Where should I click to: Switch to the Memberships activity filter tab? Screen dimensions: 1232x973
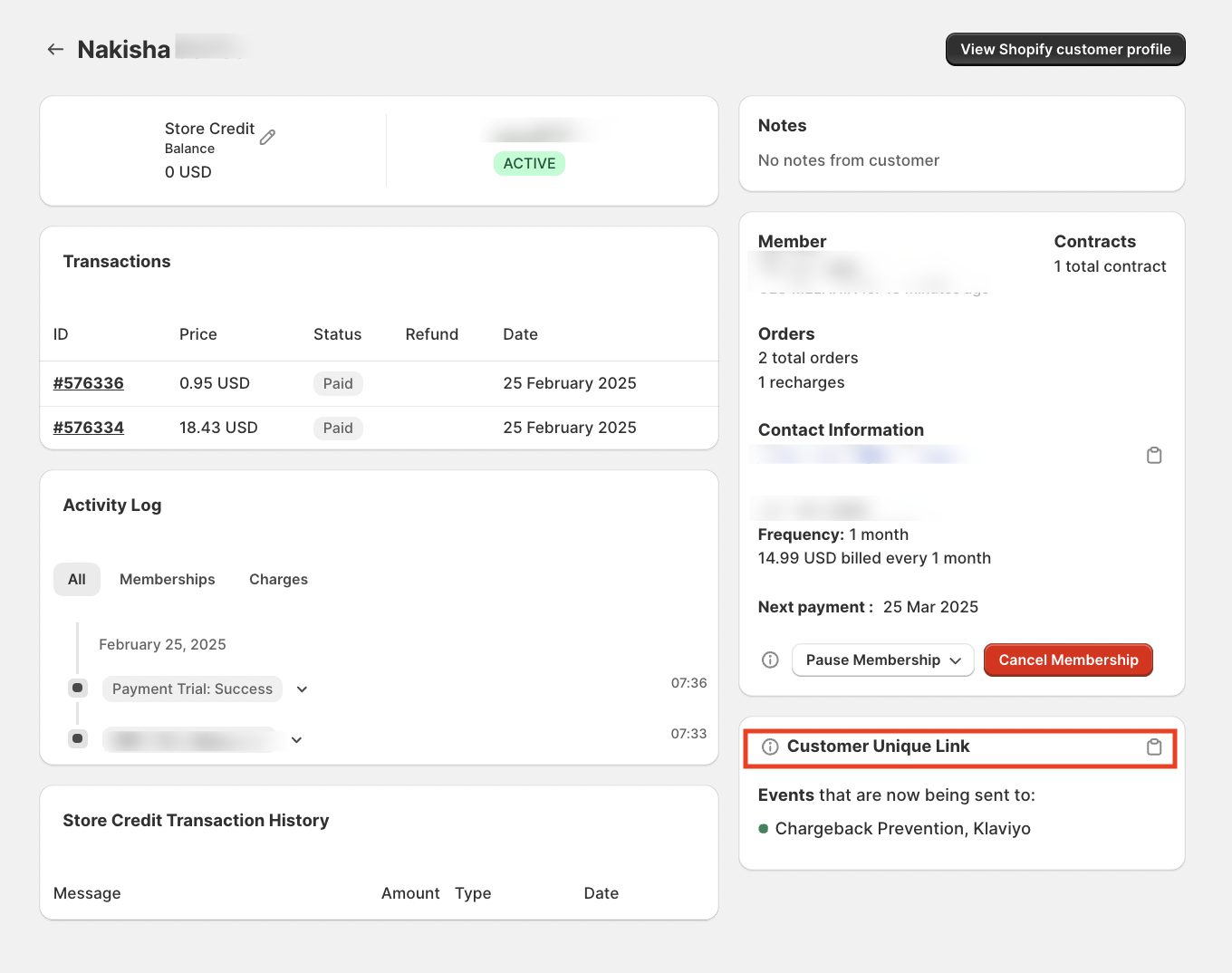point(167,579)
